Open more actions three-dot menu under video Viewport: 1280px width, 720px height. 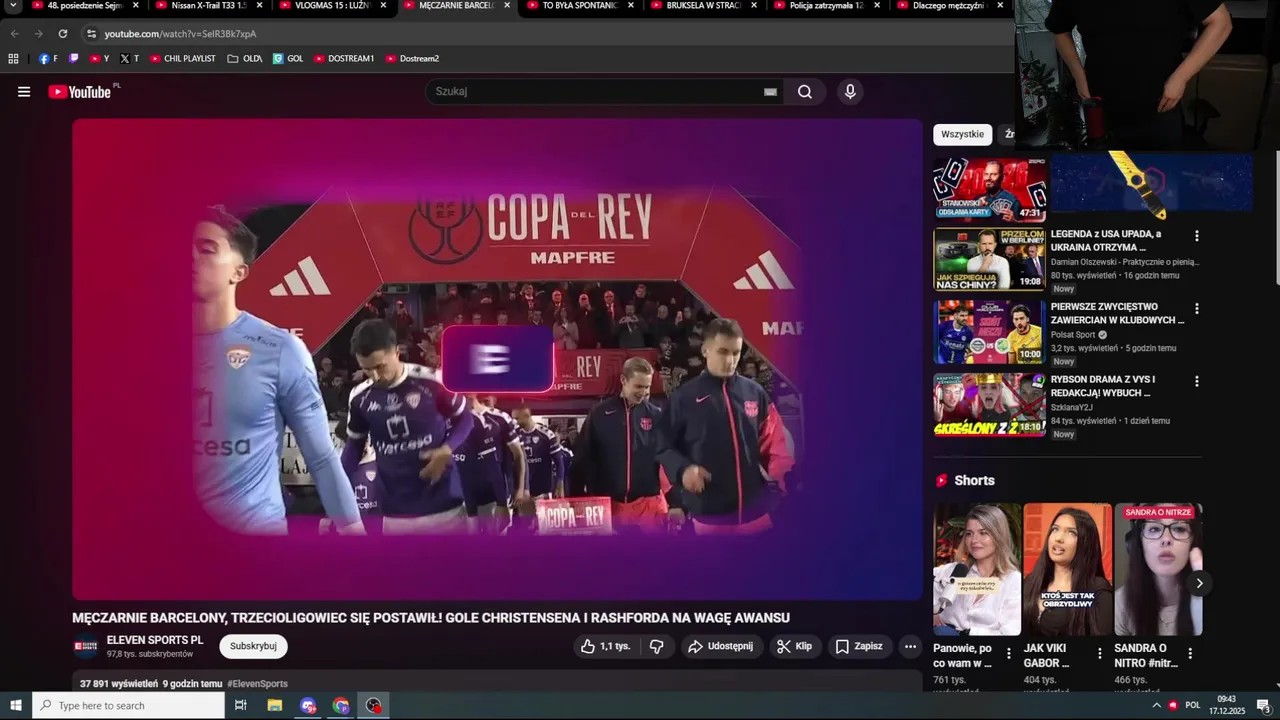tap(910, 646)
